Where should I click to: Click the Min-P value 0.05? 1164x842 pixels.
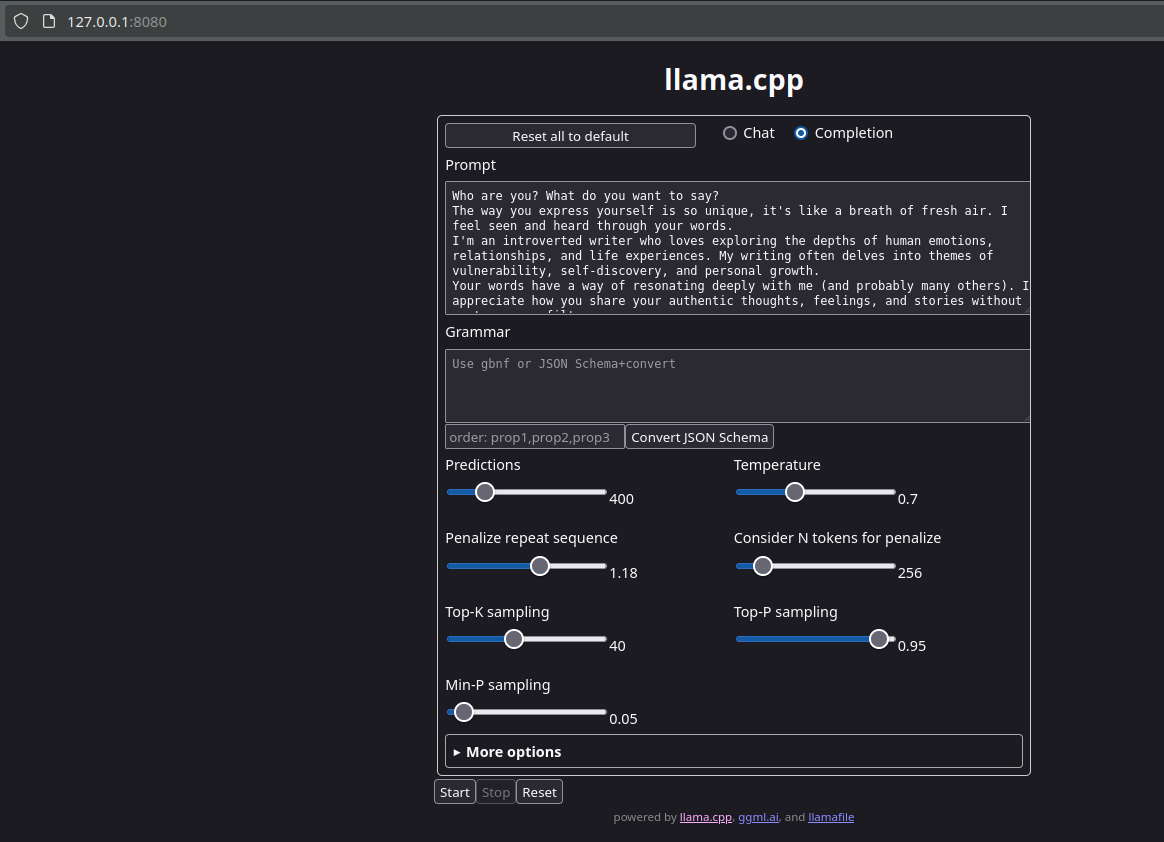[x=624, y=719]
